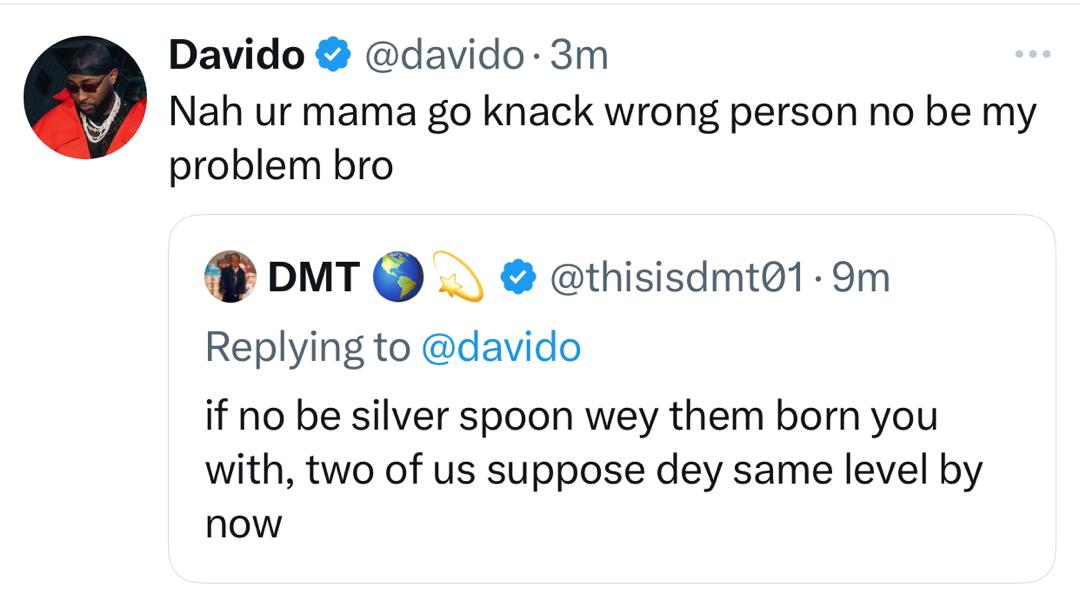Click the word "now" in the quoted tweet
Image resolution: width=1080 pixels, height=601 pixels.
[x=244, y=523]
